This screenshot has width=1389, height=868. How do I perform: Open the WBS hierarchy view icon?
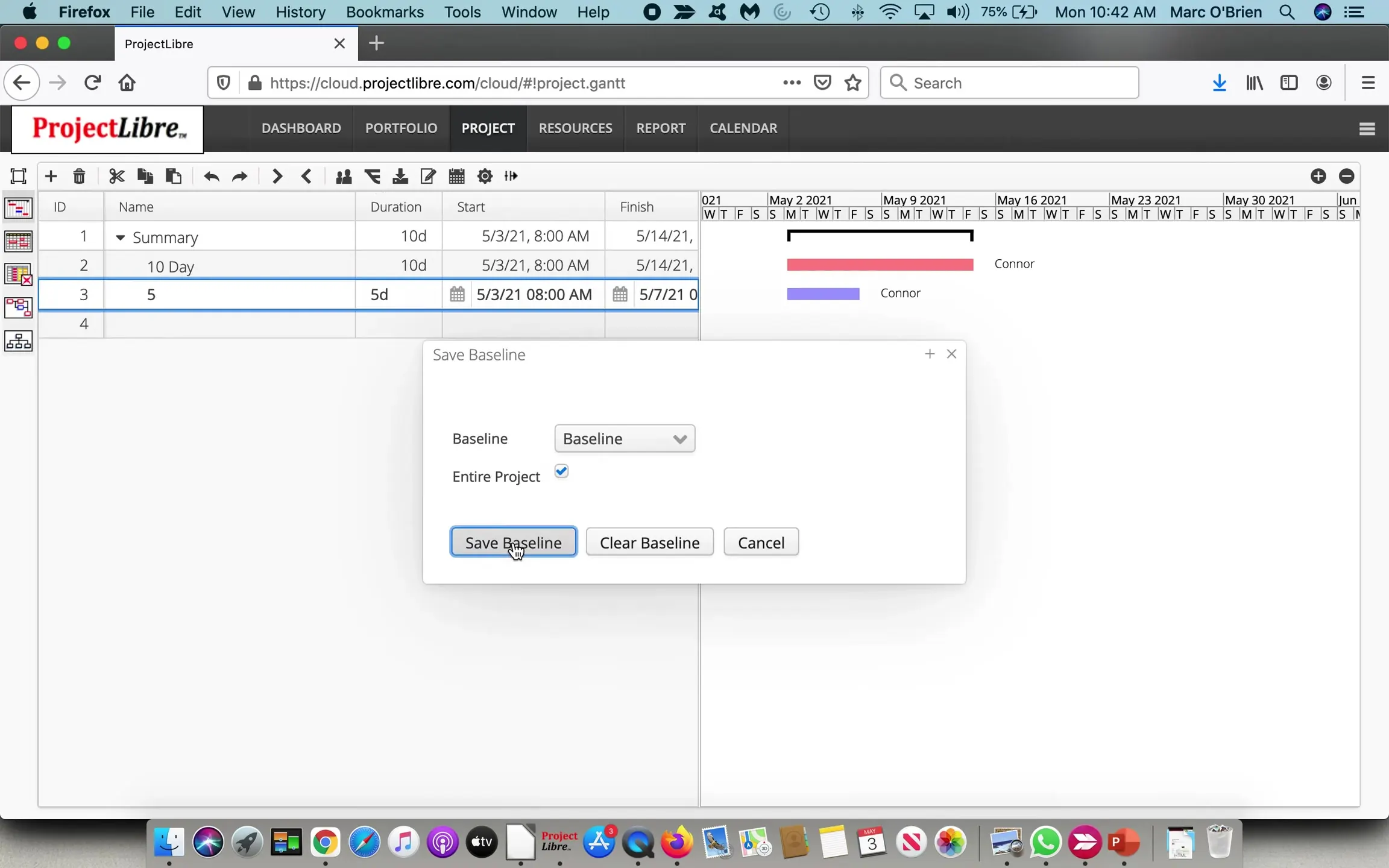click(18, 341)
